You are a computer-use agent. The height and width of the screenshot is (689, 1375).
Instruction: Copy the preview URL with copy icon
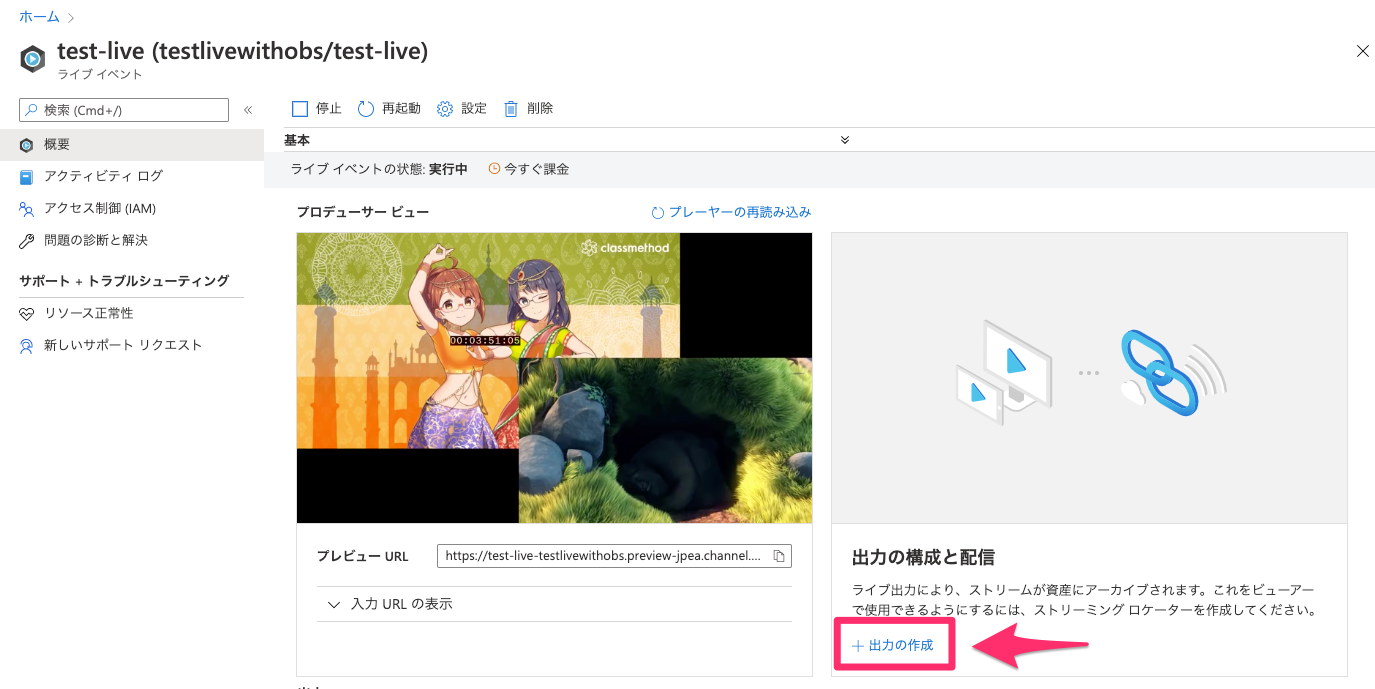[780, 556]
